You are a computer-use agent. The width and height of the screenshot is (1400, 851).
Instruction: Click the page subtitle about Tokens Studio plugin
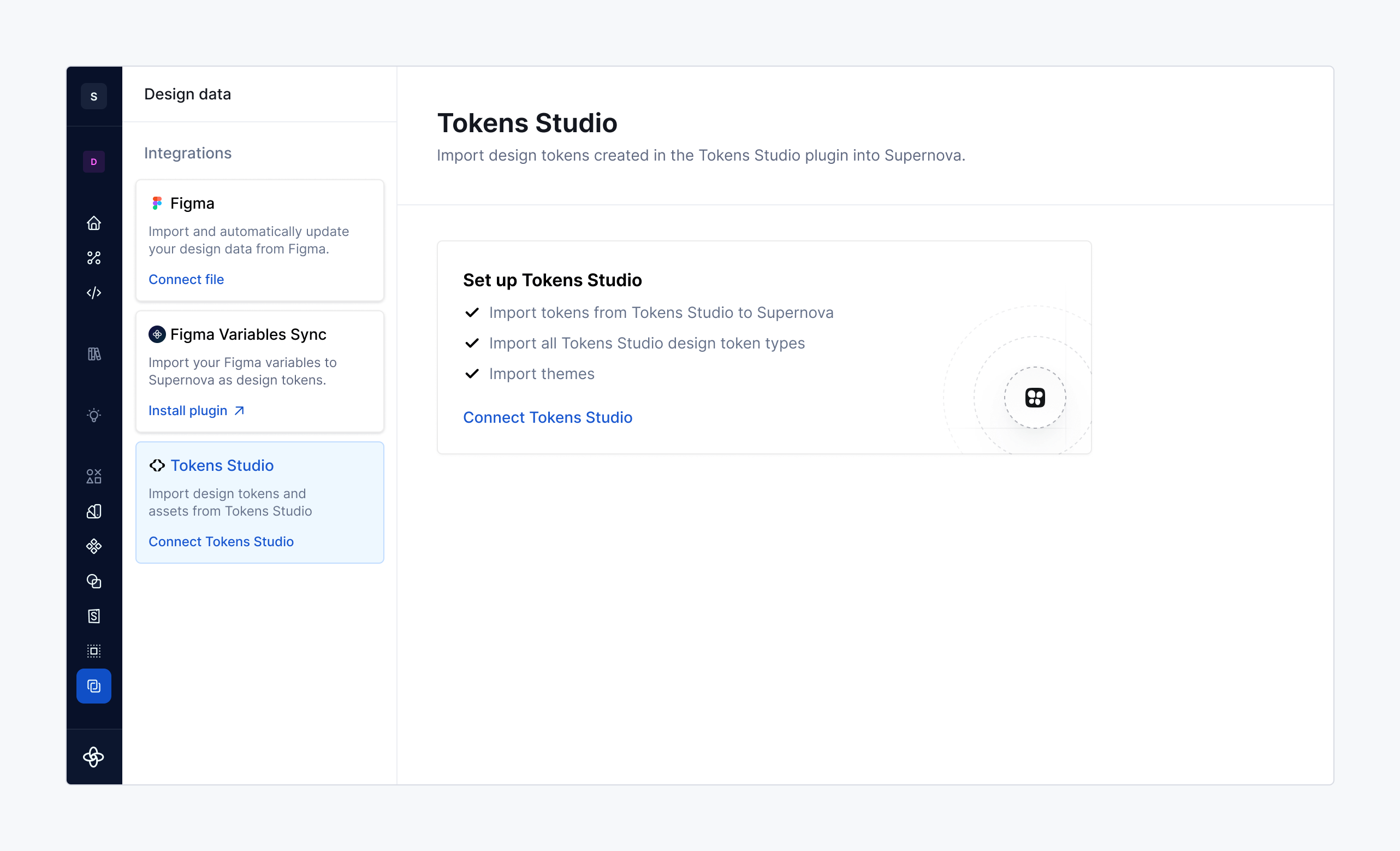click(701, 155)
